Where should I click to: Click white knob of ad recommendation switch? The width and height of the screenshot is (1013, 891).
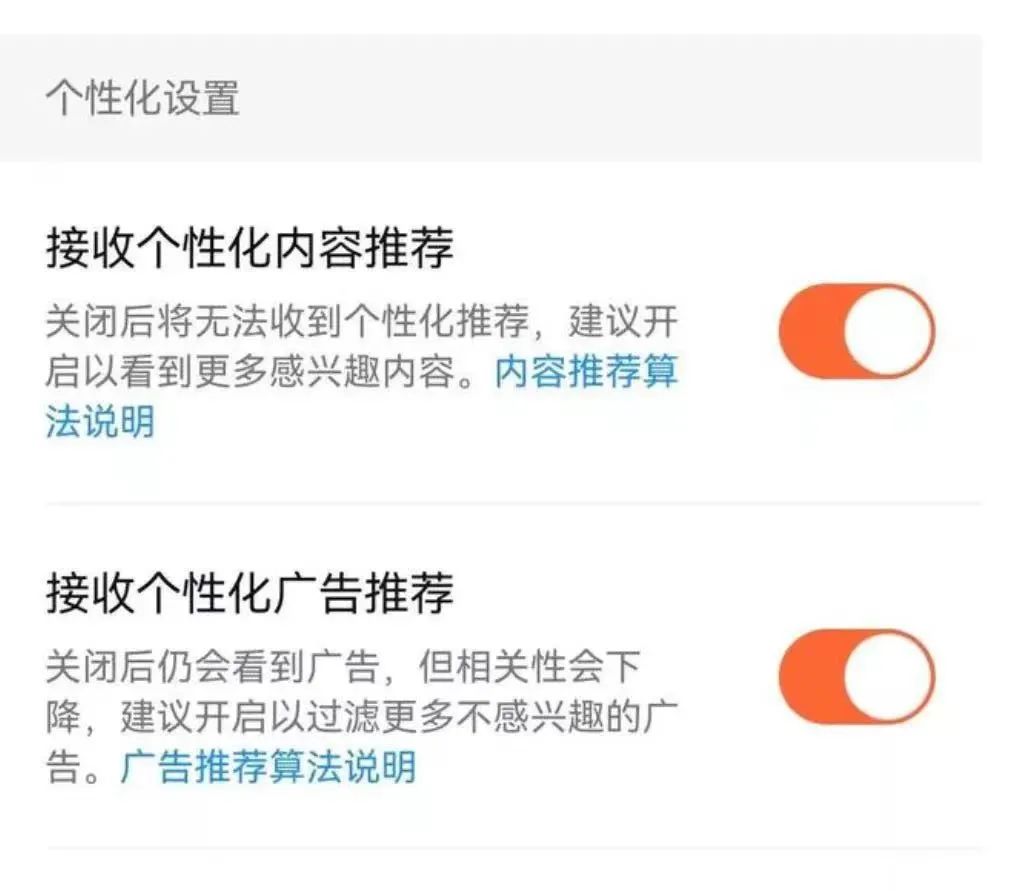(x=888, y=676)
